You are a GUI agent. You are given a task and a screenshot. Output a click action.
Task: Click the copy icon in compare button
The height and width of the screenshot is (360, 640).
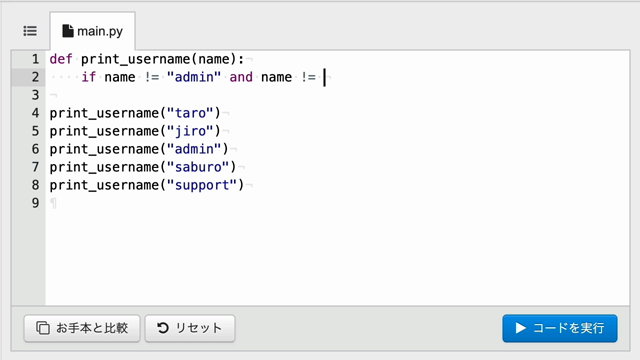point(43,328)
